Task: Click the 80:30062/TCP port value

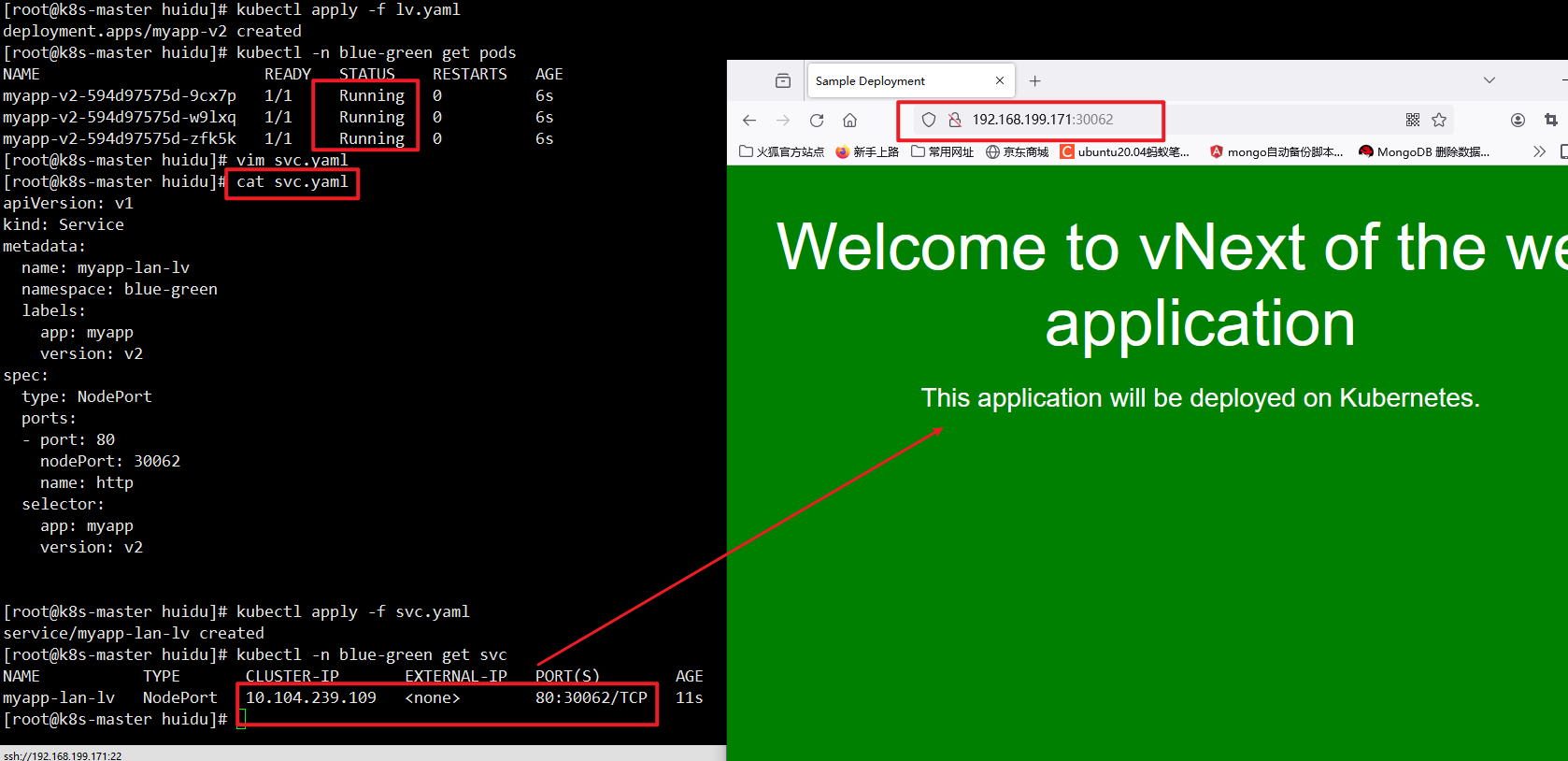Action: [592, 697]
